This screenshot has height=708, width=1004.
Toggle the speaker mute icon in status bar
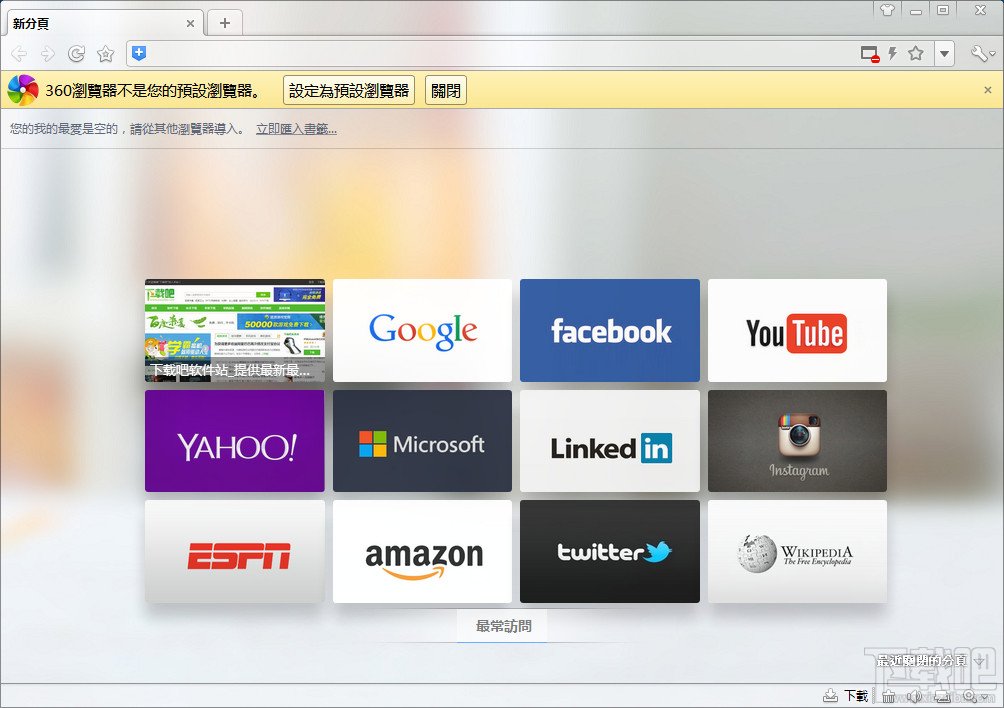[915, 696]
